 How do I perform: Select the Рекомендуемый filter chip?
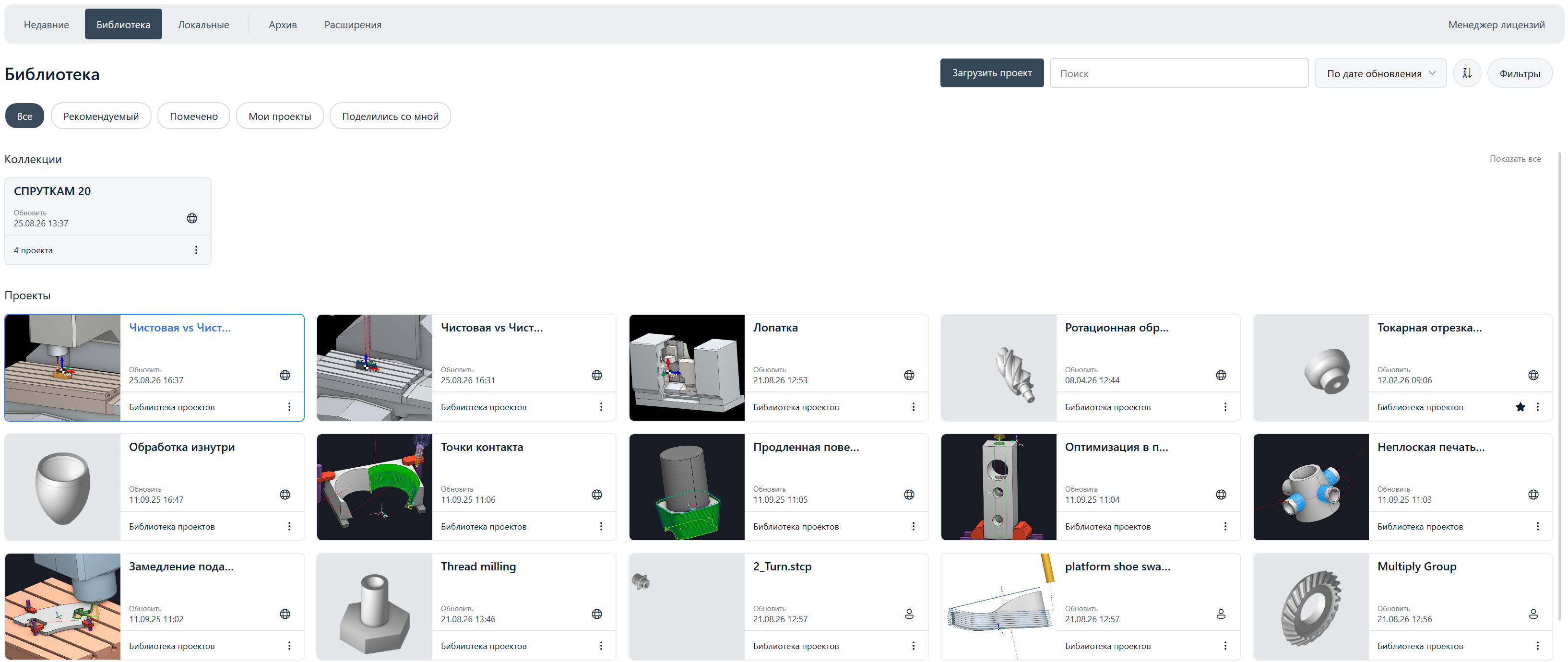click(101, 116)
